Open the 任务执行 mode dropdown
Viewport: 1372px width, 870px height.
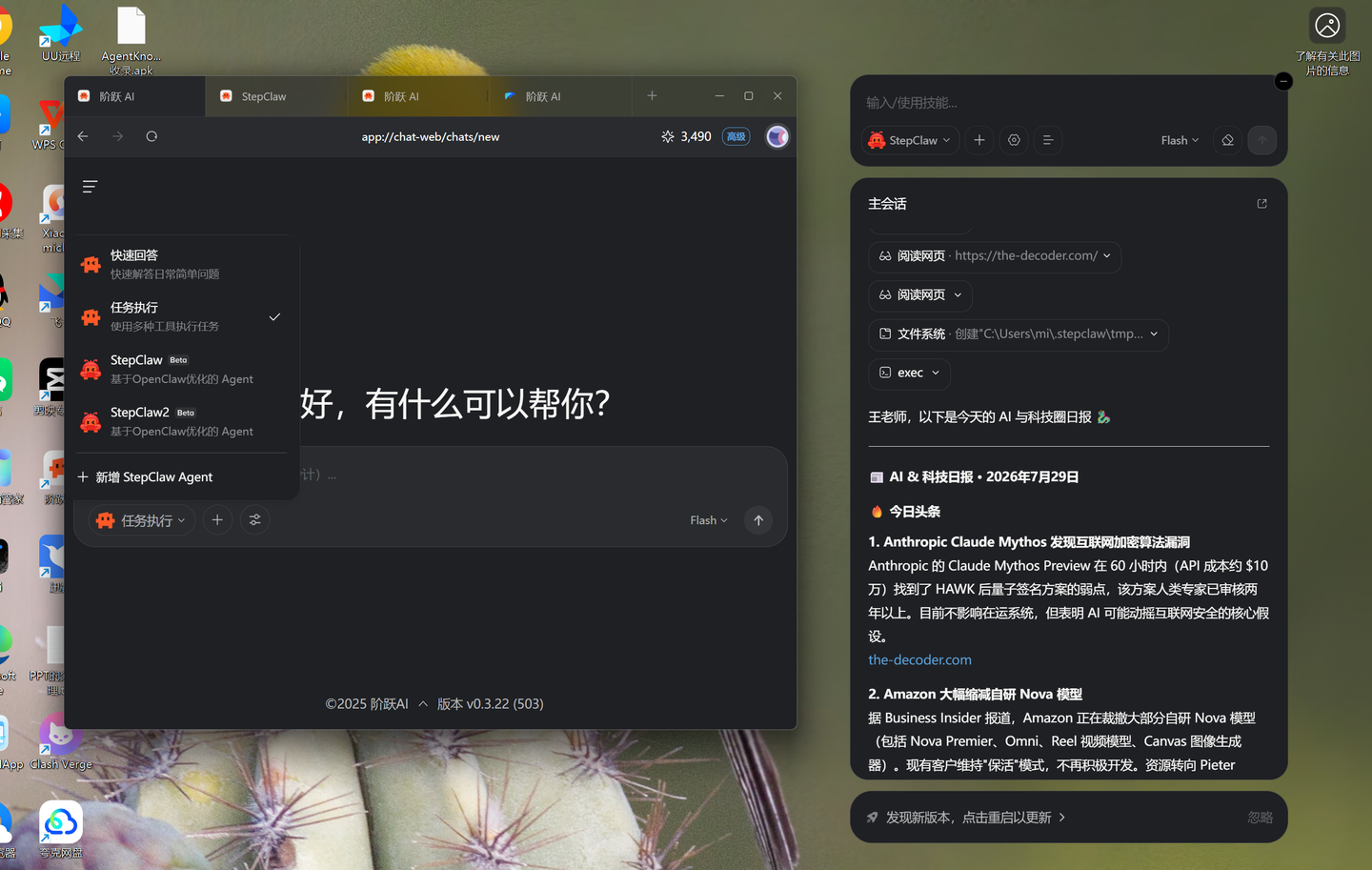click(x=142, y=520)
